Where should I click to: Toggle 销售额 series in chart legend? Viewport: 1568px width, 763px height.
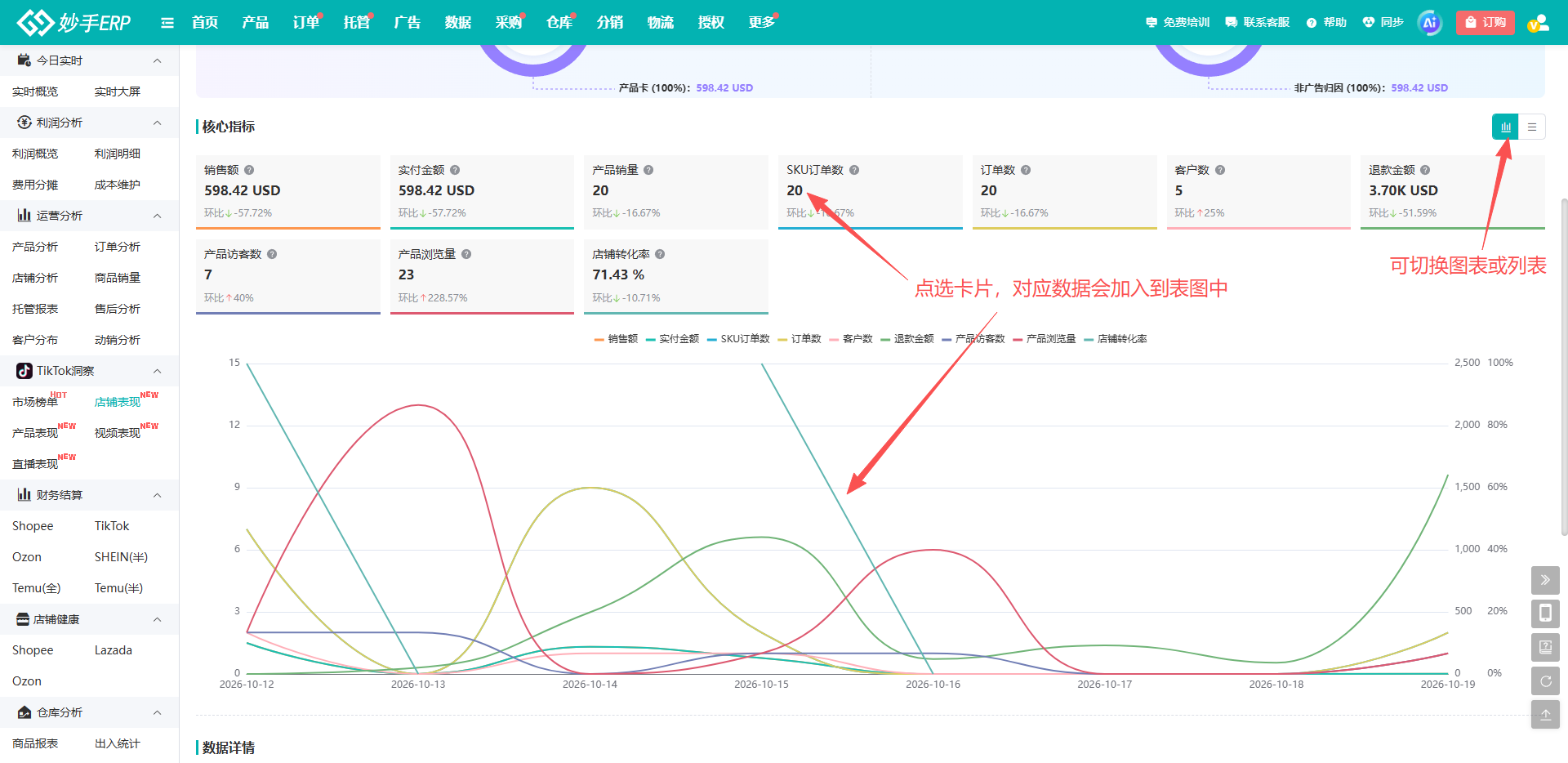click(617, 339)
